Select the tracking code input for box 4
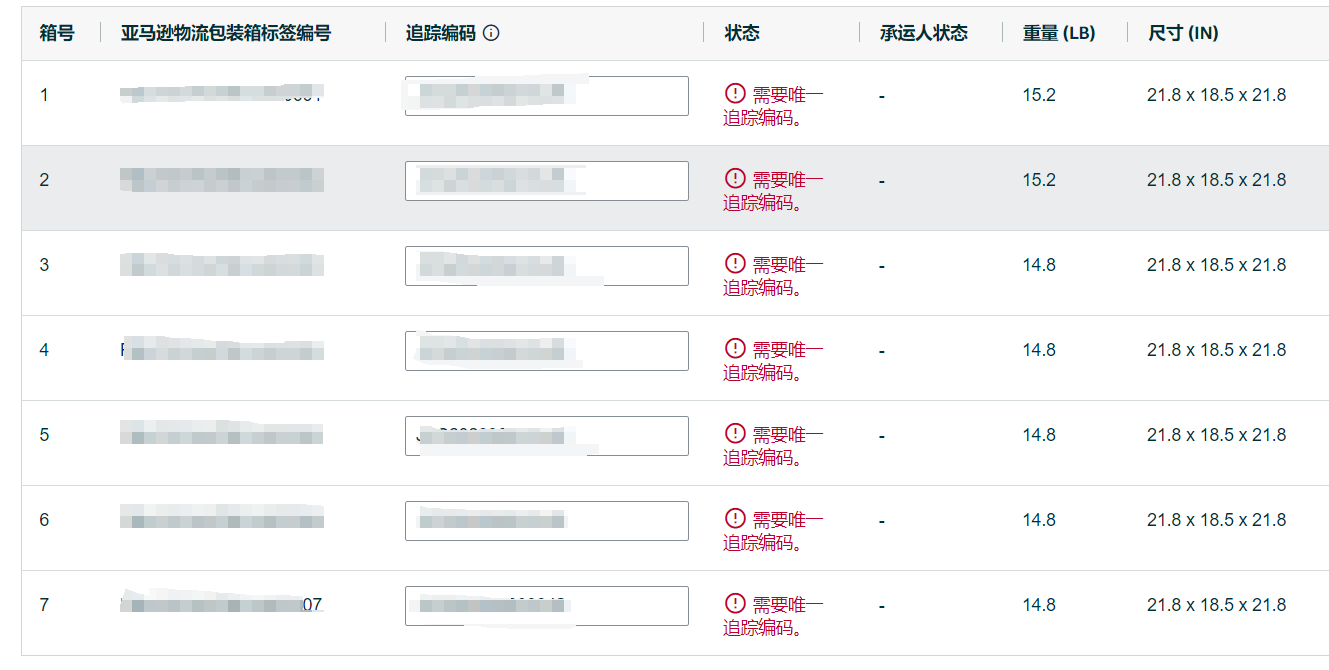 546,351
